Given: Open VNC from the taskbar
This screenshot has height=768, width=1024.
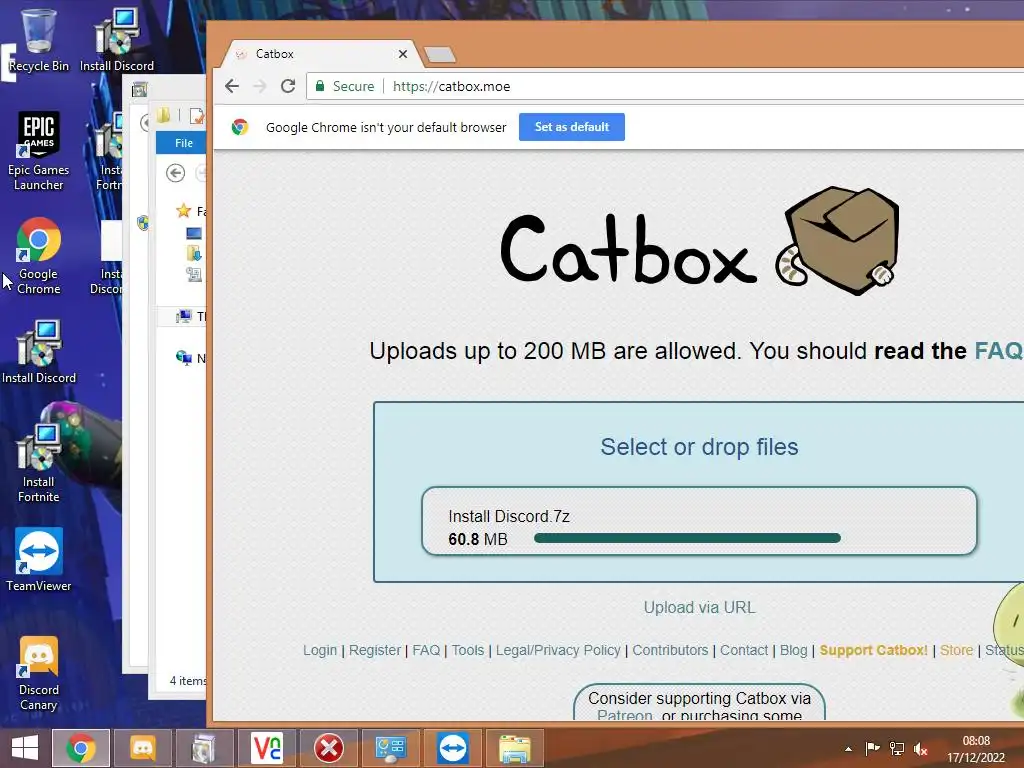Looking at the screenshot, I should [266, 748].
